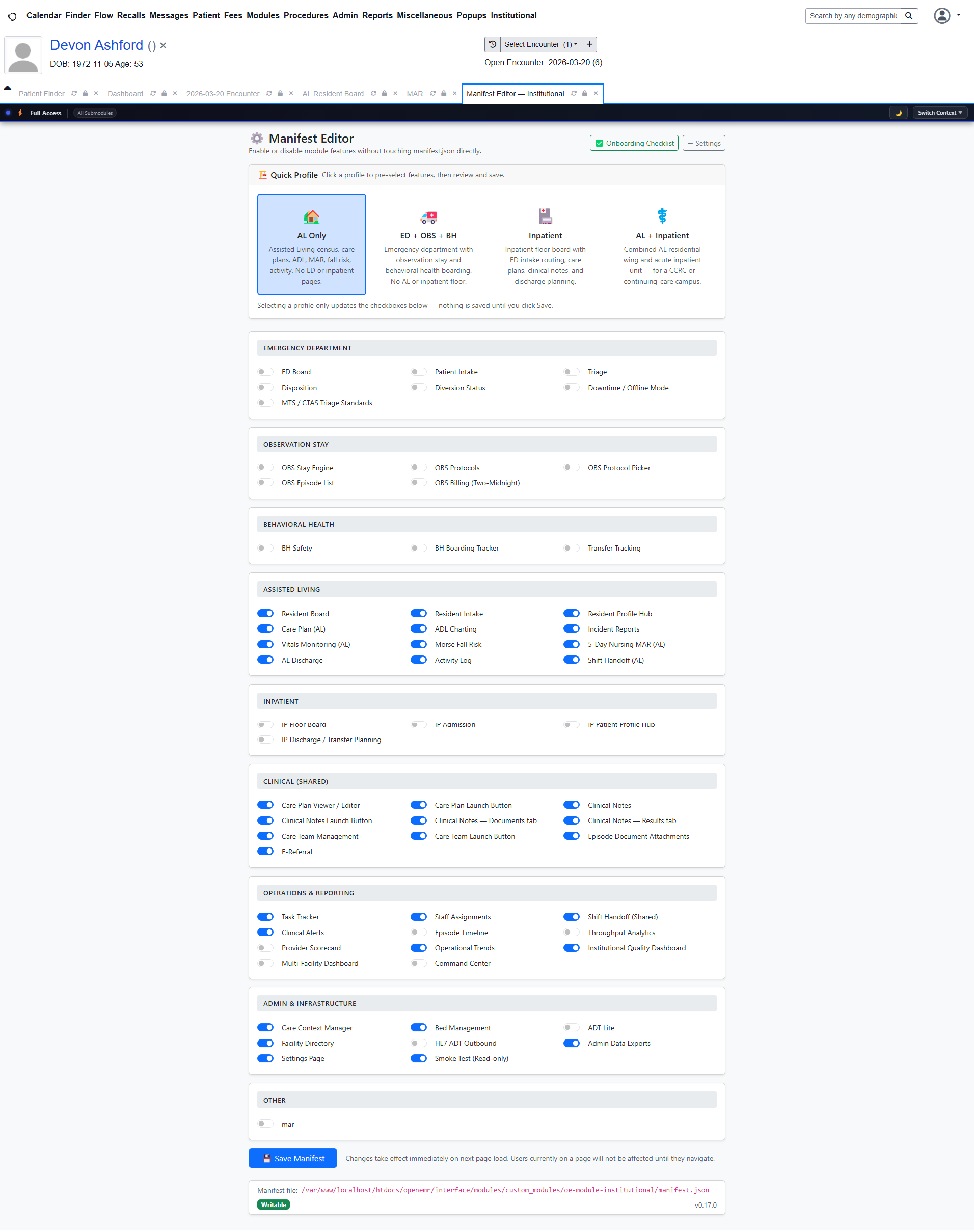Open the Procedures menu

coord(306,15)
